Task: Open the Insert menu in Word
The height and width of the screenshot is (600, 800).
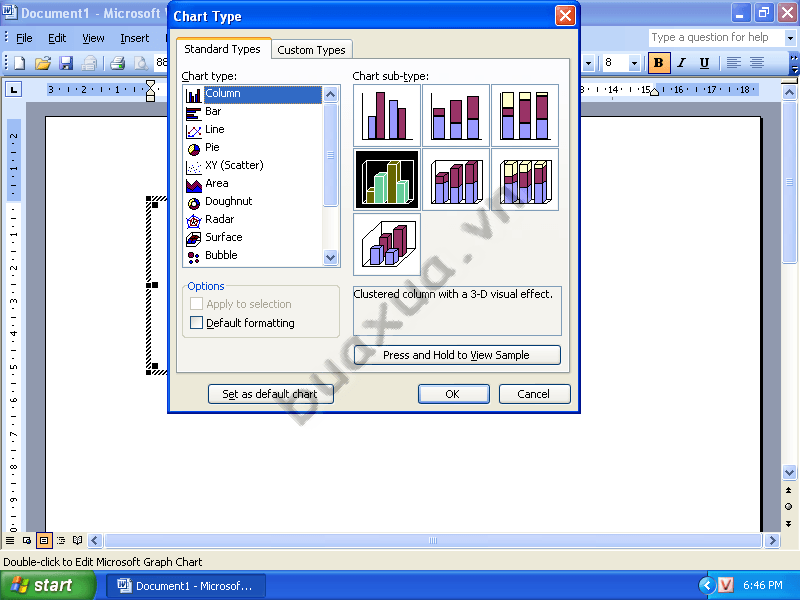Action: pos(135,38)
